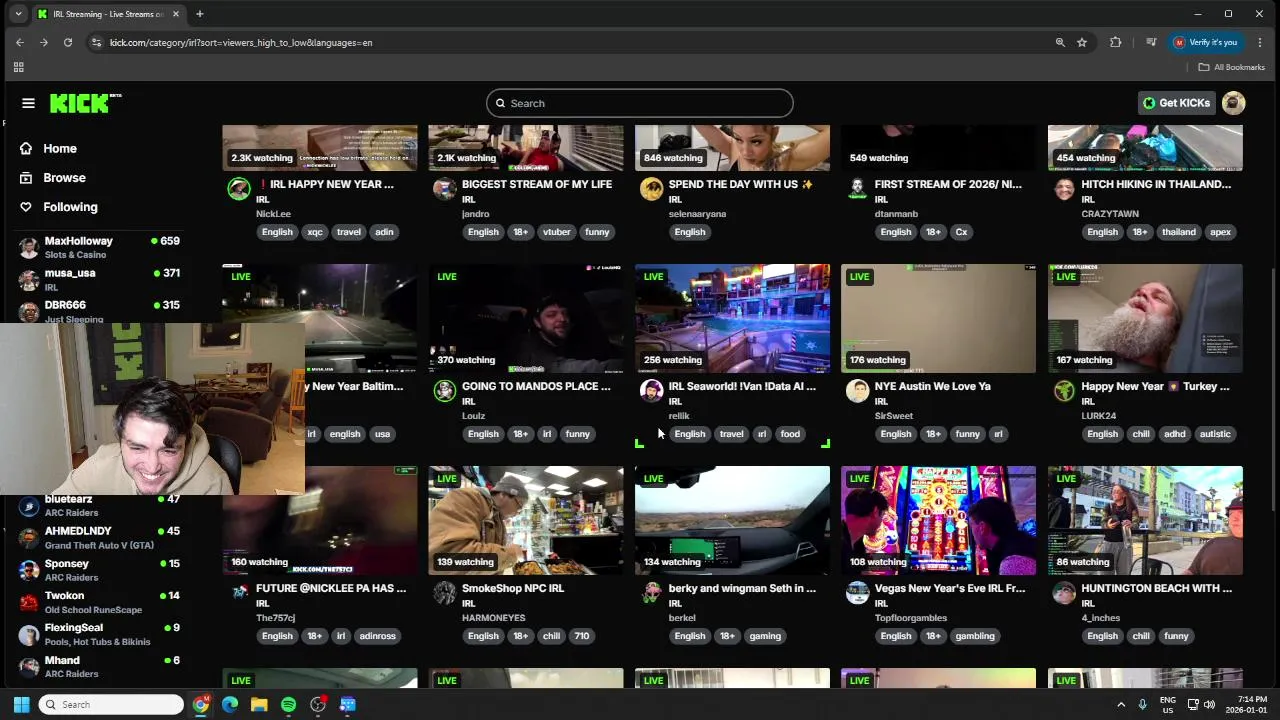This screenshot has width=1280, height=720.
Task: Click HARMONEYES streamer avatar
Action: pyautogui.click(x=444, y=592)
